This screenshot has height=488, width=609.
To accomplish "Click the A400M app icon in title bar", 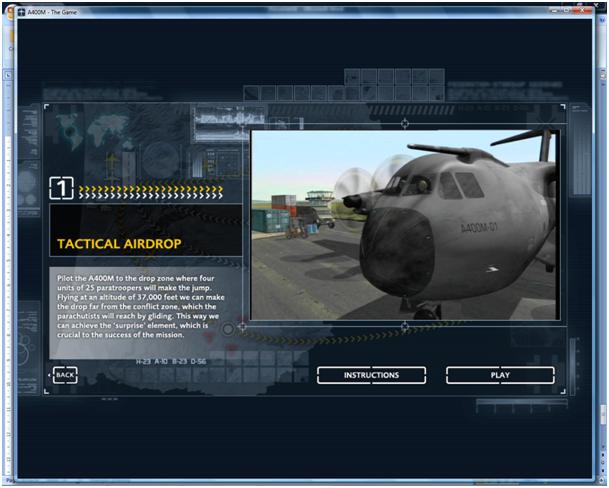I will pyautogui.click(x=22, y=12).
